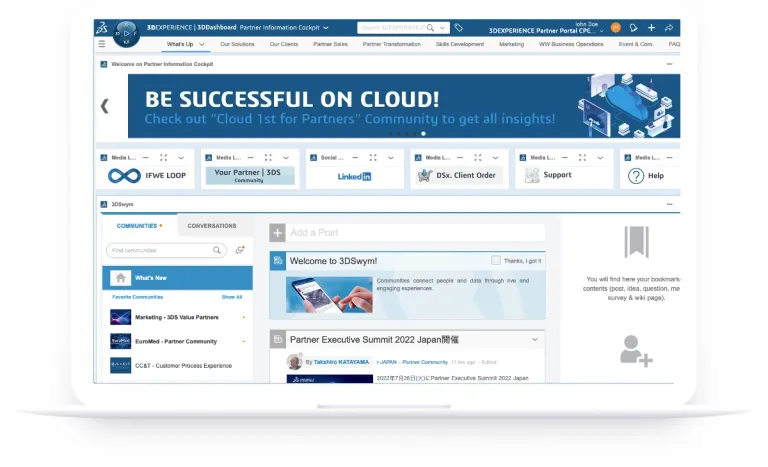The width and height of the screenshot is (768, 467).
Task: Click the add person icon
Action: [636, 351]
